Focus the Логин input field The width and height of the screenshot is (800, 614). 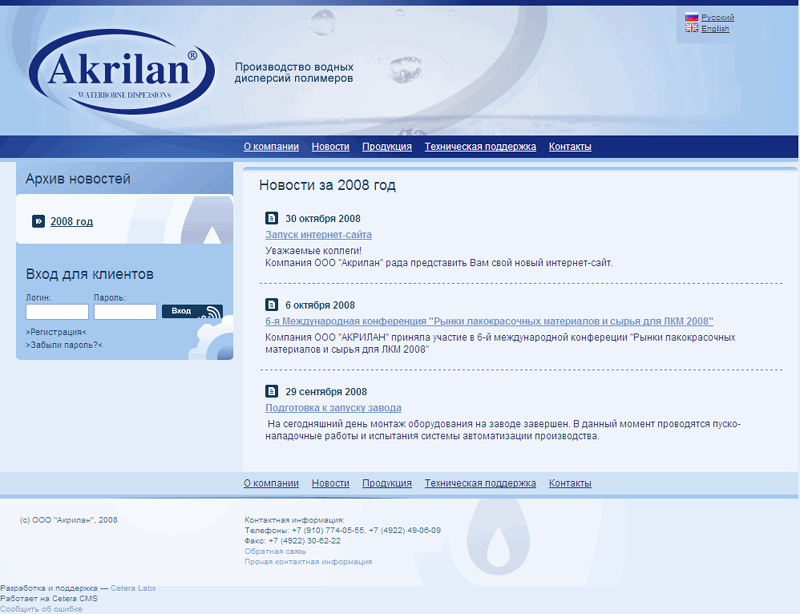[x=57, y=312]
